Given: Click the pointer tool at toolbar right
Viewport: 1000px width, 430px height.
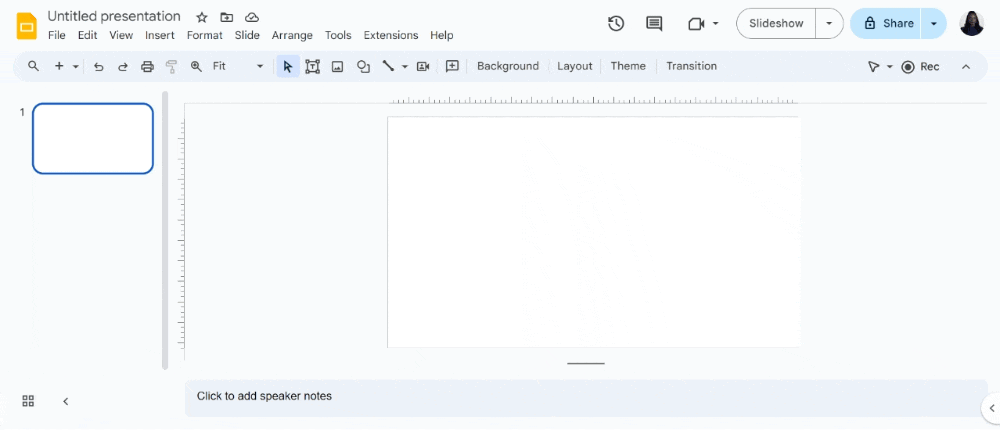Looking at the screenshot, I should click(x=873, y=66).
